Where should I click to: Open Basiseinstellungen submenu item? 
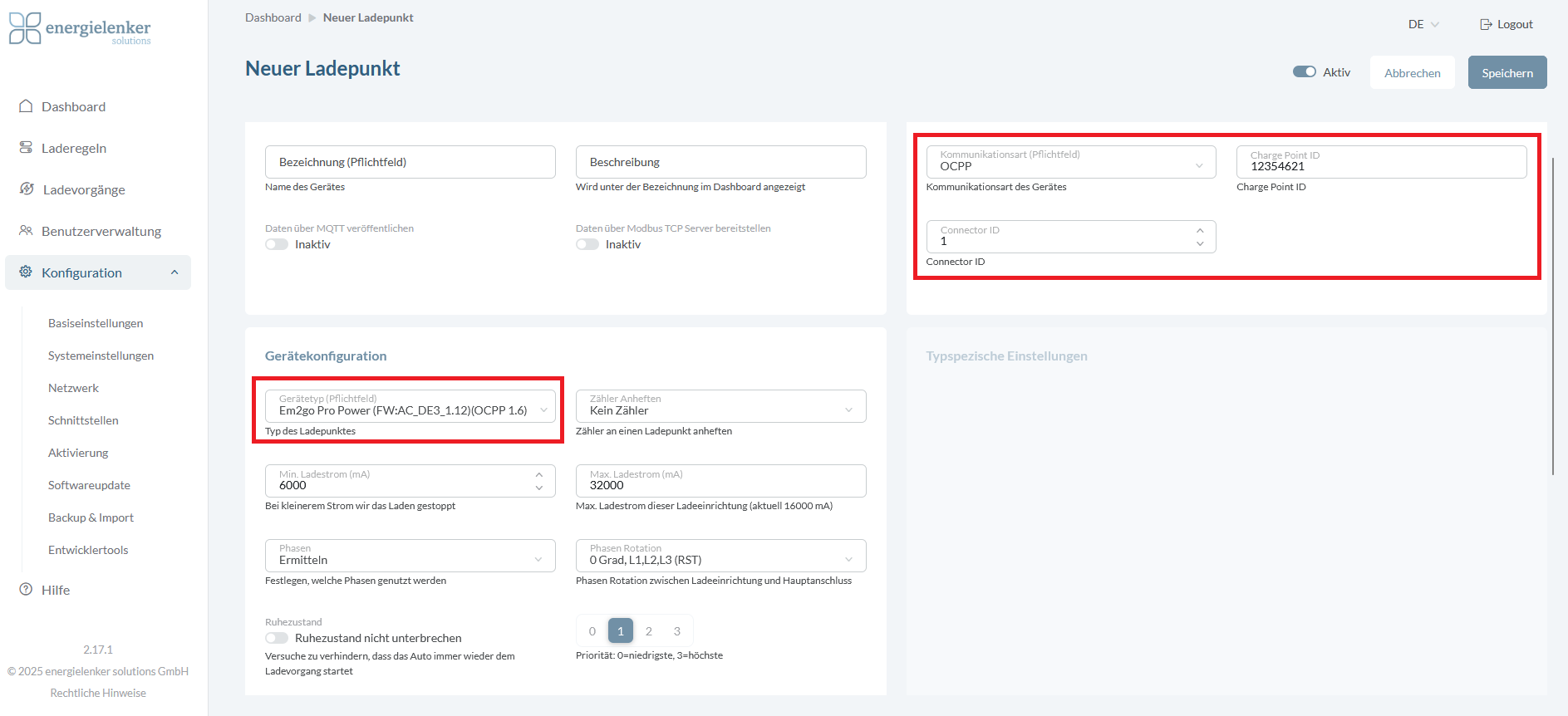coord(96,323)
